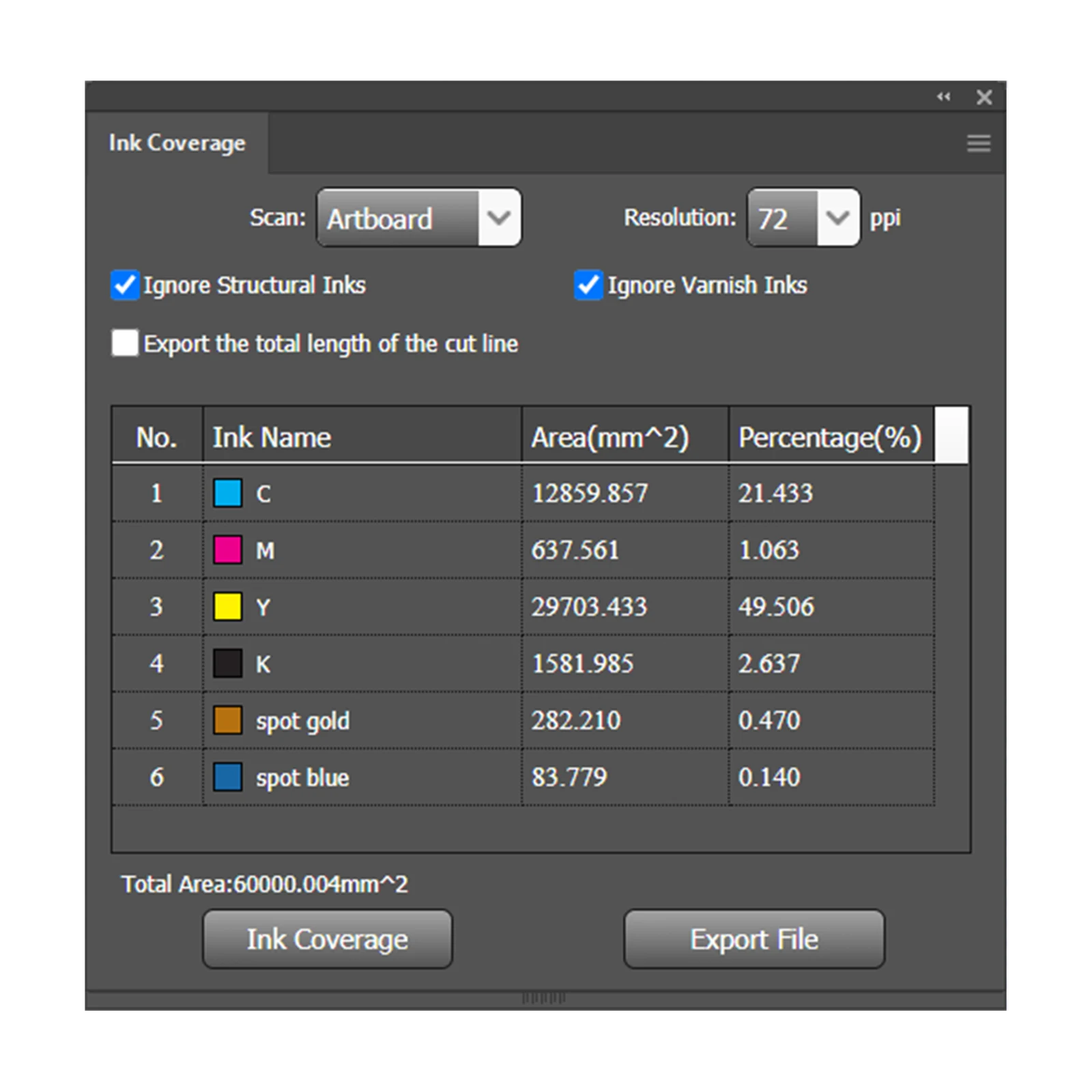
Task: Open the panel hamburger menu
Action: (979, 143)
